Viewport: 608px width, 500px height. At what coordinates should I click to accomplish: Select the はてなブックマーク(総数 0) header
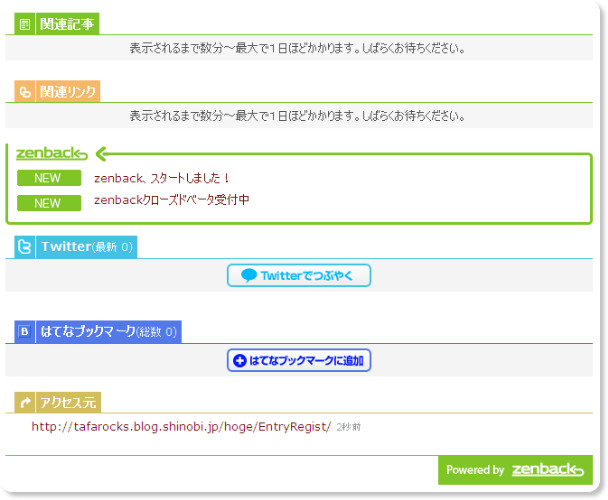[x=98, y=332]
